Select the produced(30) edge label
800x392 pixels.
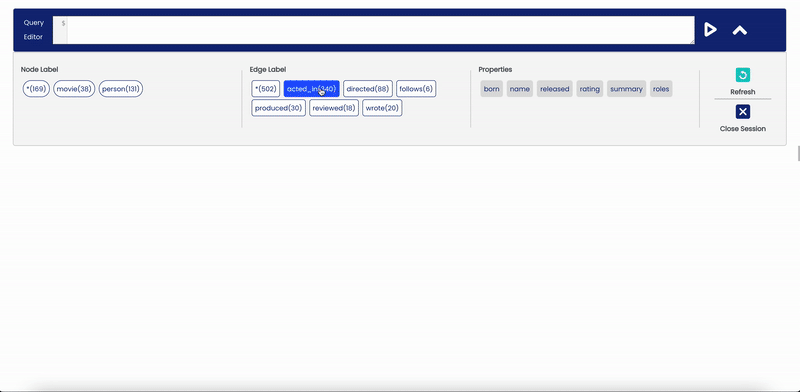pyautogui.click(x=279, y=108)
